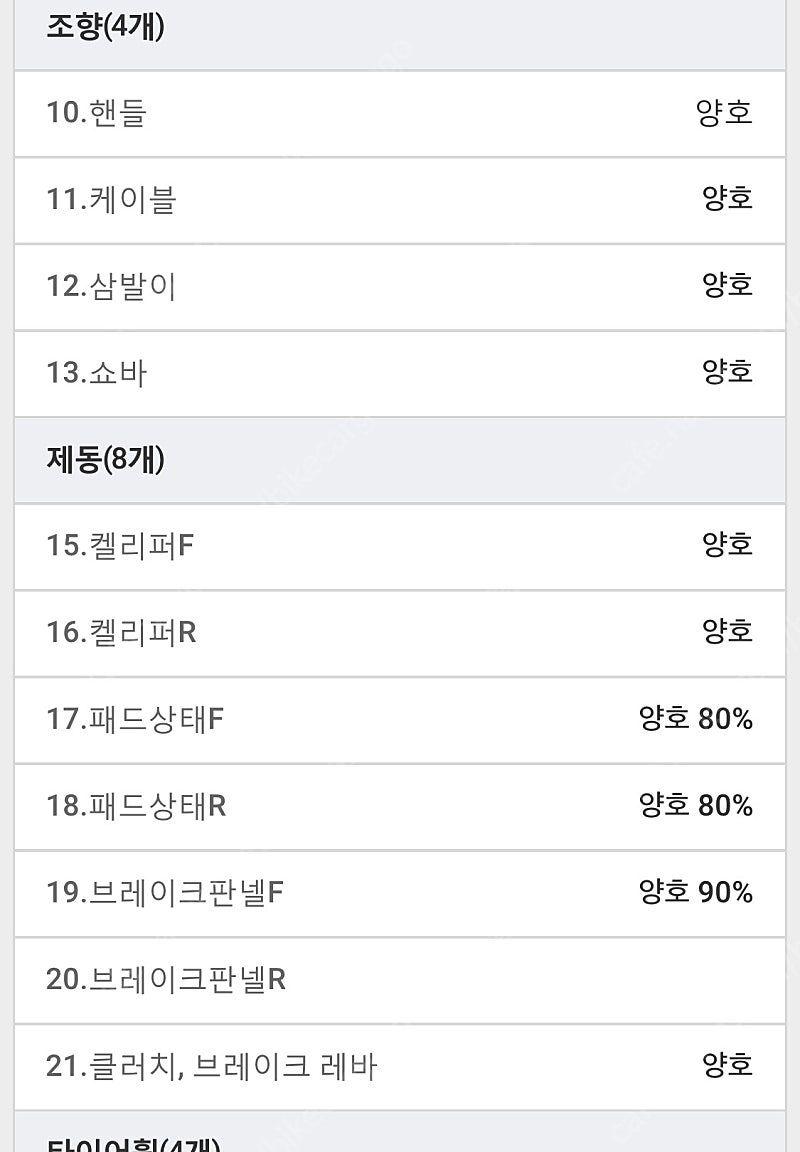Open the 19.브레이크판넬F item

pyautogui.click(x=400, y=893)
